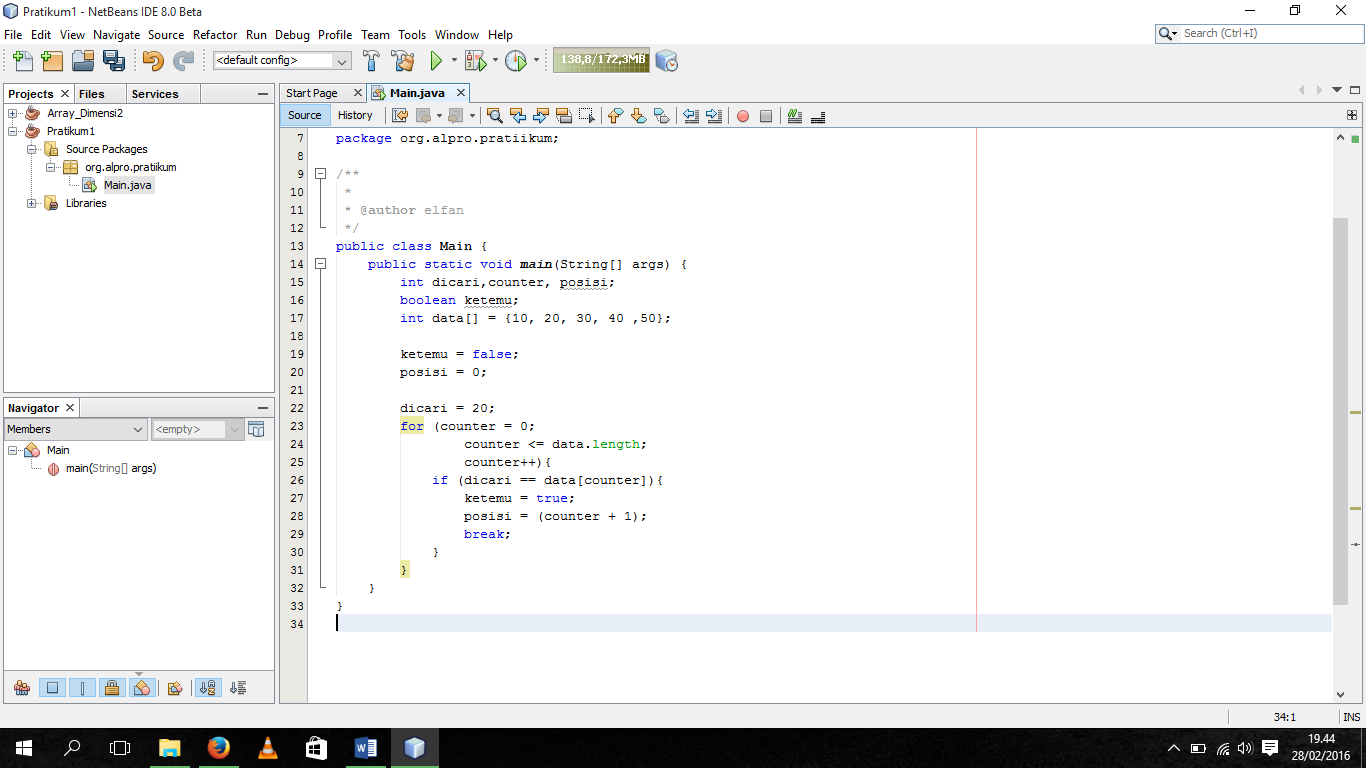Click the Find Selection magnifier icon

495,116
